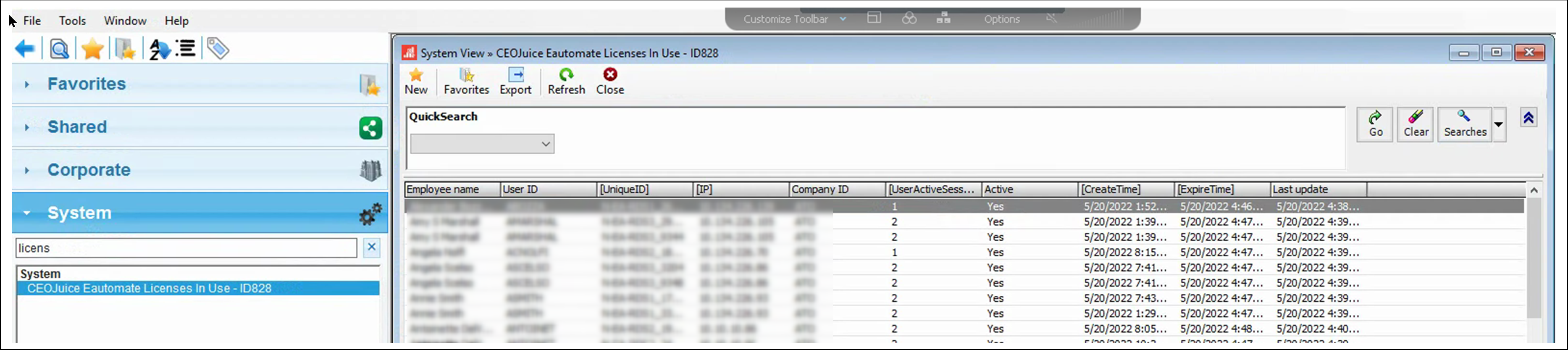Click the three circles icon in overlay bar
Screen dimensions: 1568x350
(x=909, y=18)
